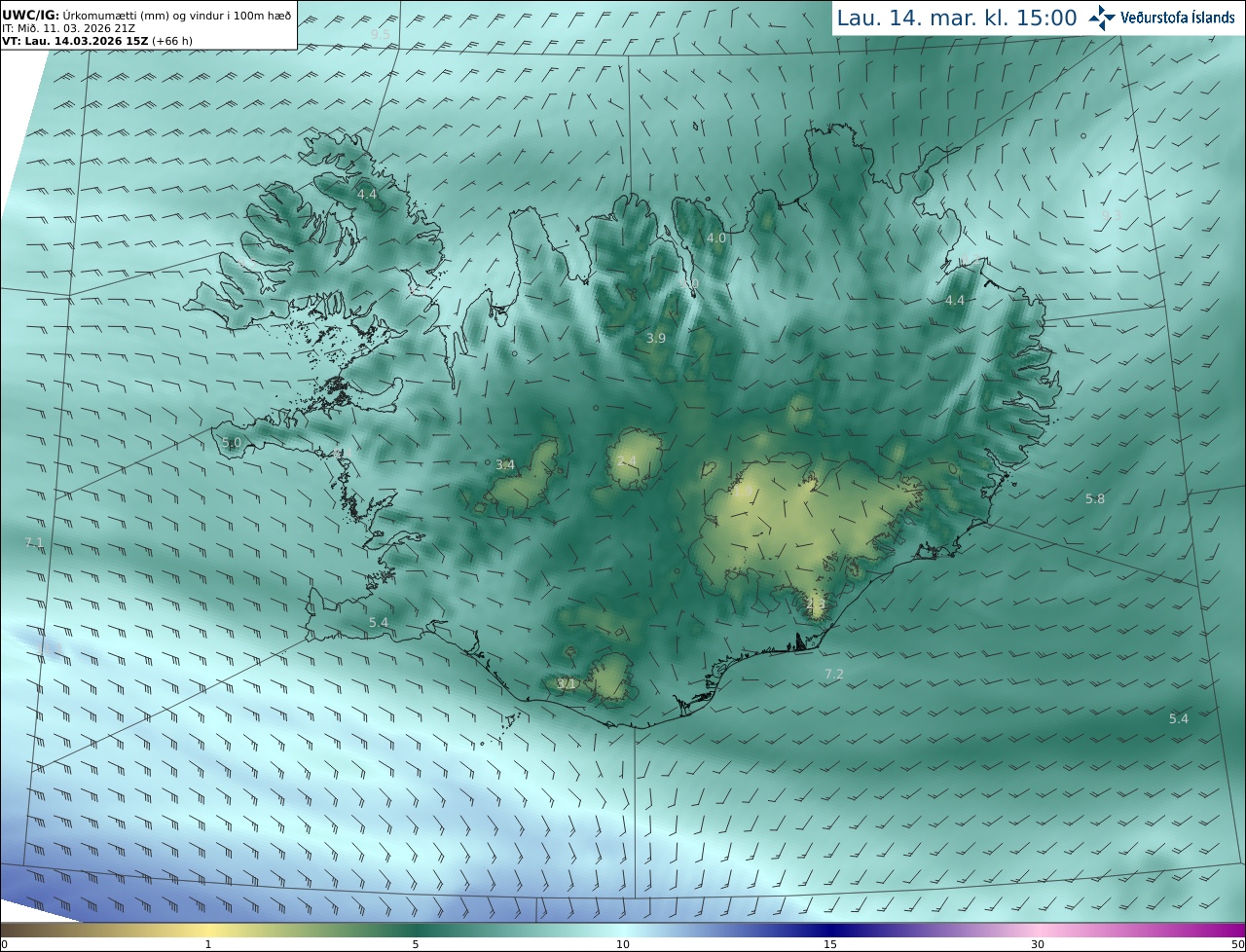Select the 2.4 value on the central glacier
The width and height of the screenshot is (1246, 952).
click(x=627, y=460)
